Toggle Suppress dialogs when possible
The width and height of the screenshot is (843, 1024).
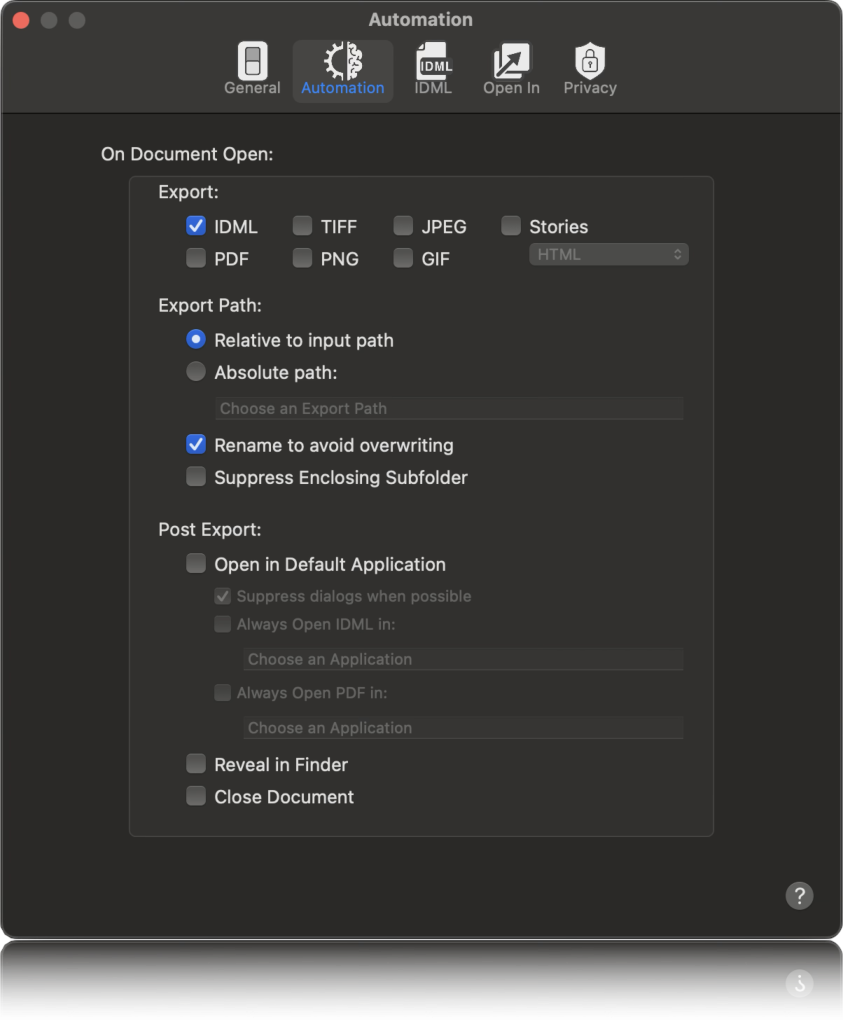223,596
